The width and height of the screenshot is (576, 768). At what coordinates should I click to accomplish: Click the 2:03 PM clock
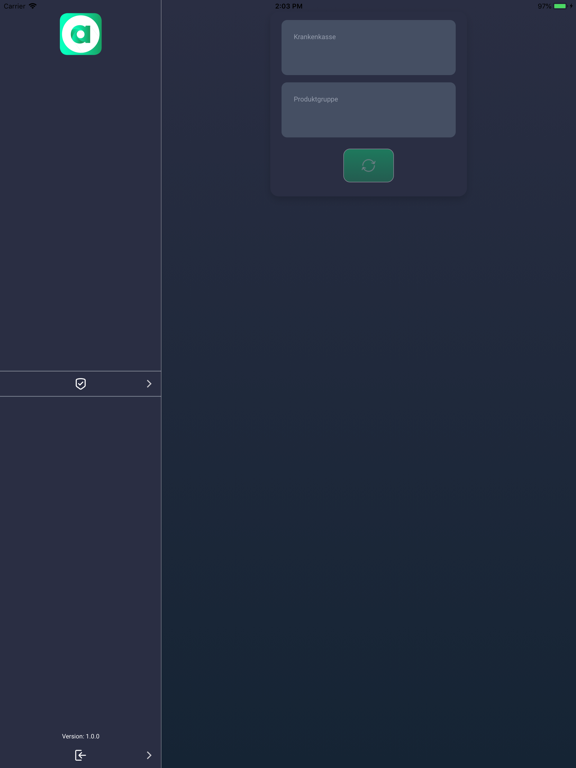tap(288, 6)
